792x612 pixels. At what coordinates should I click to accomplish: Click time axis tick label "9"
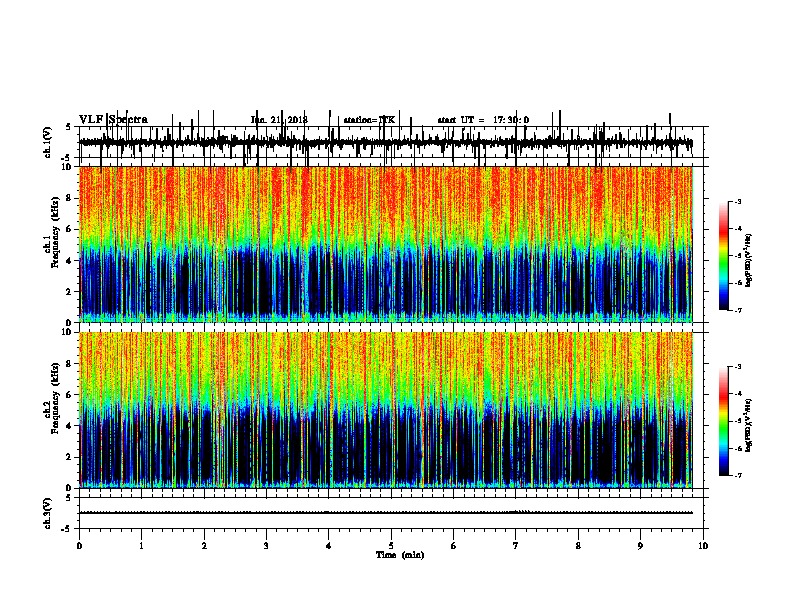(640, 546)
